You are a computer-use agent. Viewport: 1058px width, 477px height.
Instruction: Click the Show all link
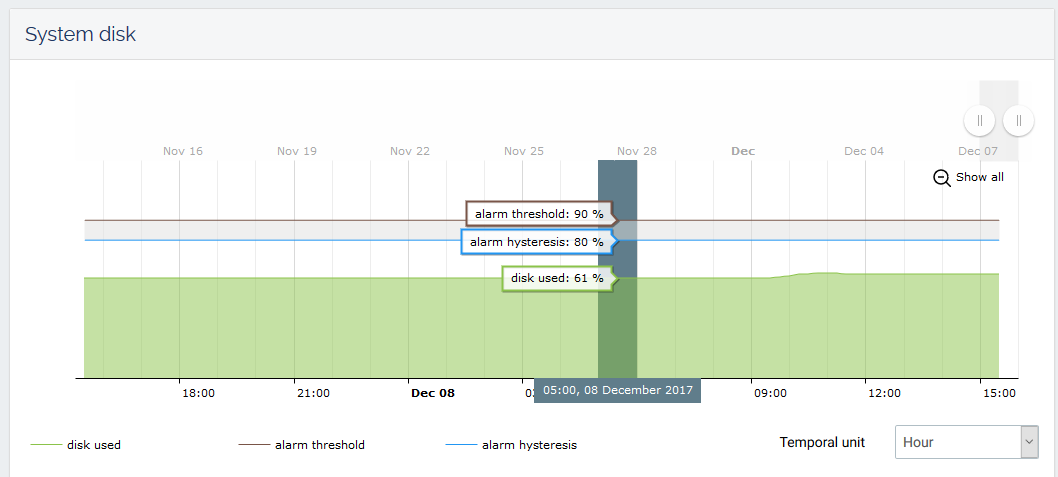(979, 177)
